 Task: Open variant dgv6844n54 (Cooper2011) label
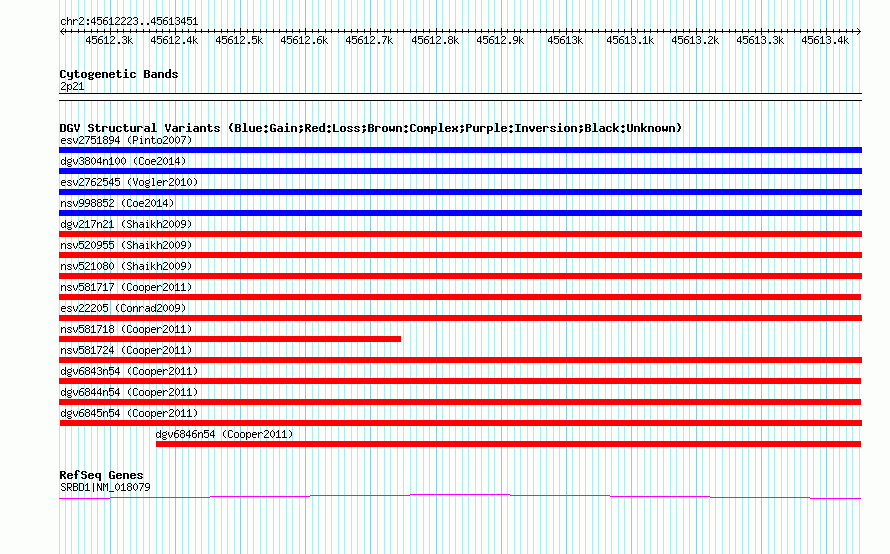click(129, 392)
